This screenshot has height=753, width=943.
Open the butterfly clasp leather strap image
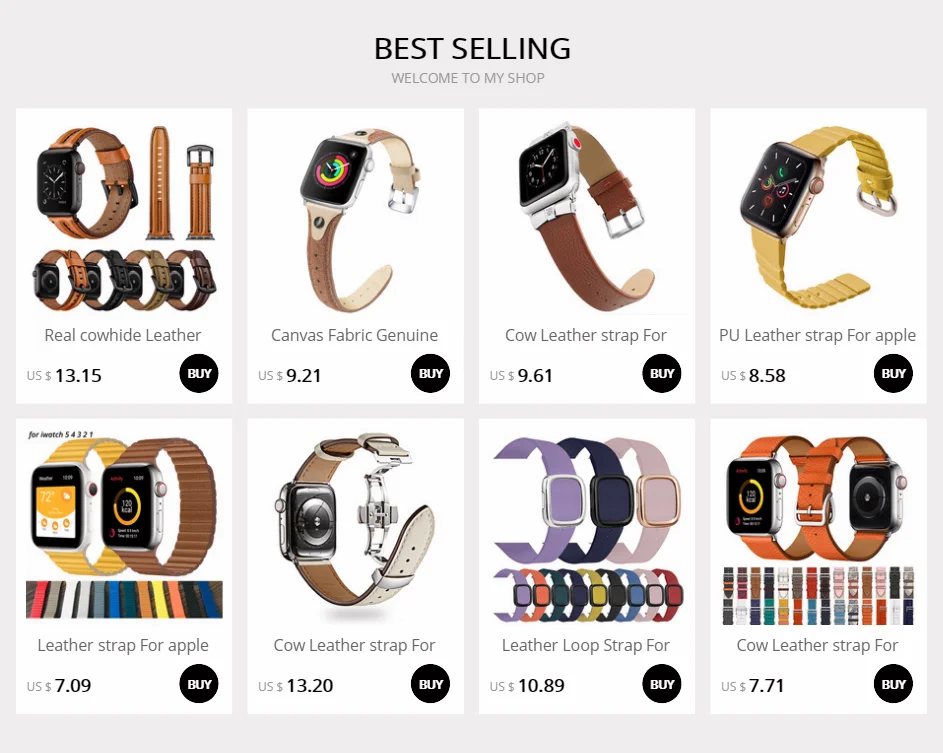pyautogui.click(x=355, y=527)
